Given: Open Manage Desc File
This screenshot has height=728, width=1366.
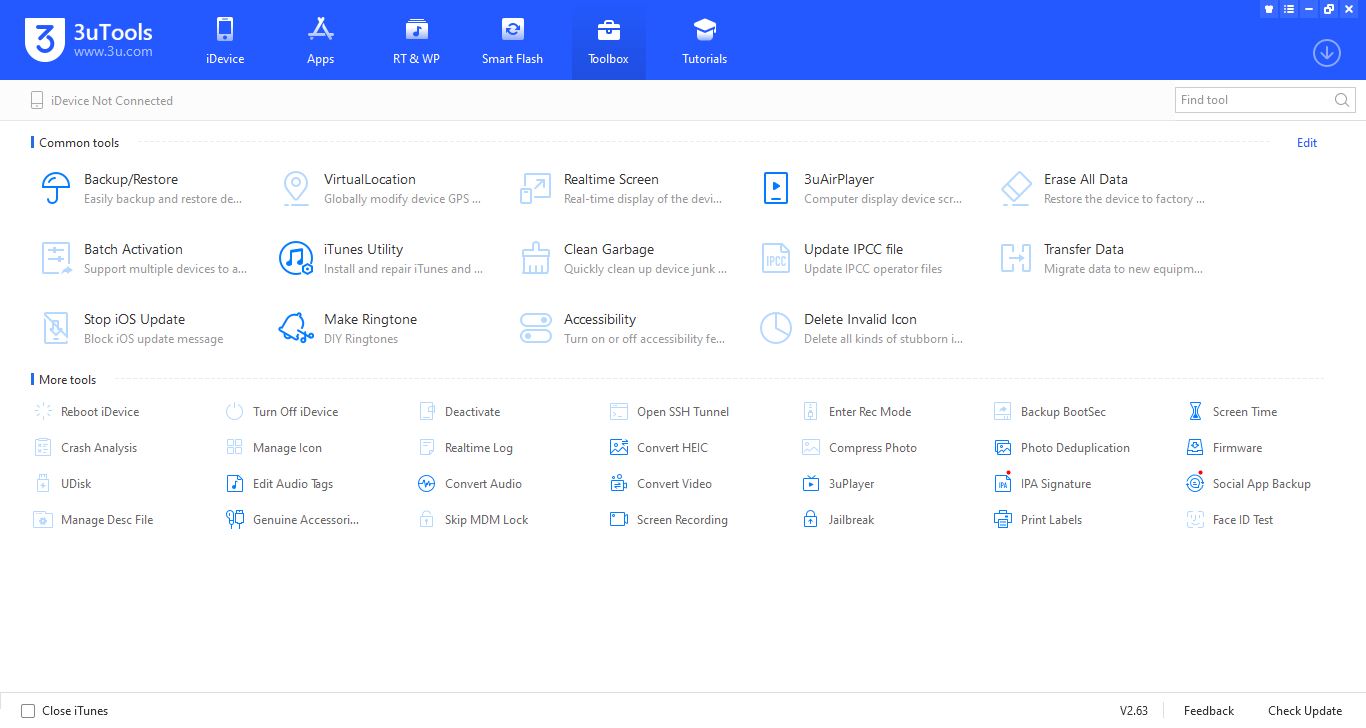Looking at the screenshot, I should point(94,520).
